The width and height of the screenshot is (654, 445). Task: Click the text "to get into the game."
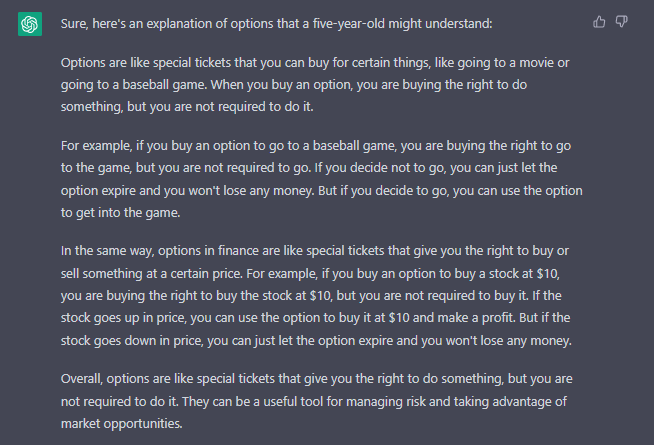click(121, 213)
